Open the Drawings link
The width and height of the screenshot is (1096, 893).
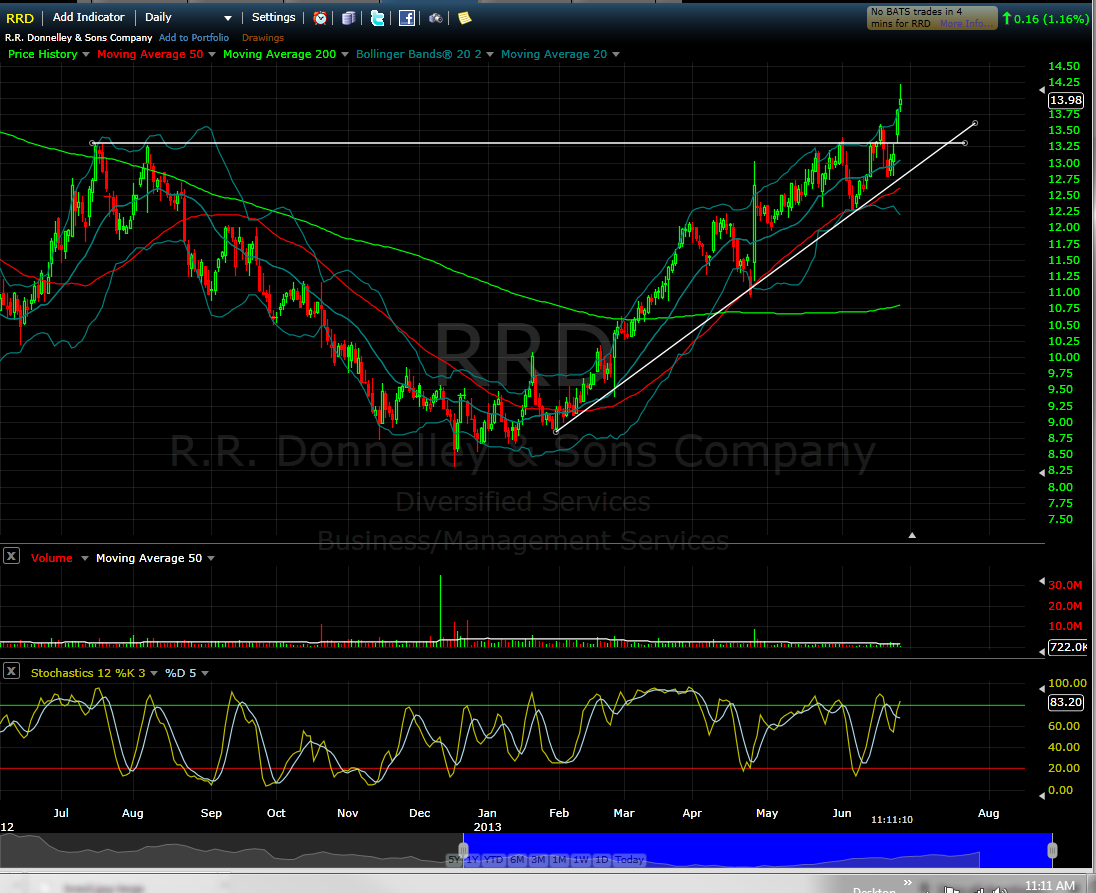tap(263, 38)
